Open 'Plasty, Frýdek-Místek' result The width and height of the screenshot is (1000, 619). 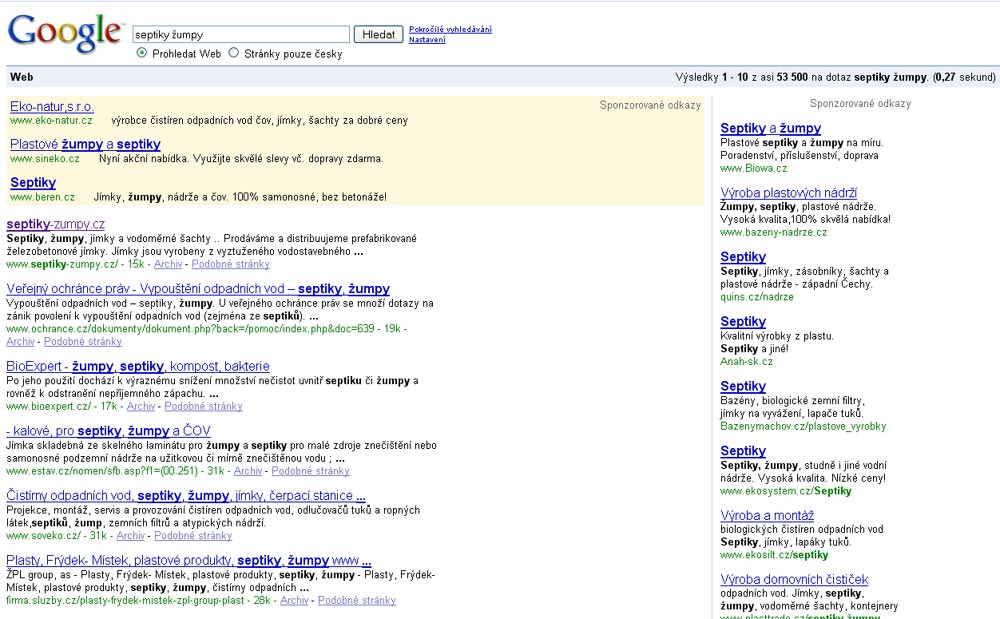[x=189, y=560]
